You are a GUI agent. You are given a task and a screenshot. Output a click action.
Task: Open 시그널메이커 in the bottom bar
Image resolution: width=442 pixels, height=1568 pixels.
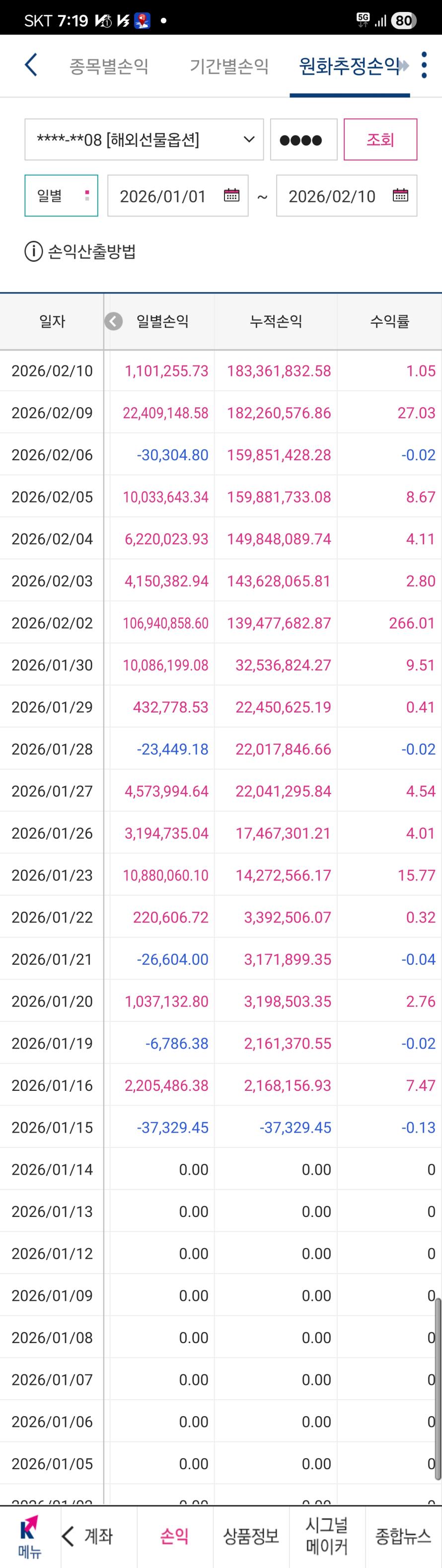pos(327,1536)
